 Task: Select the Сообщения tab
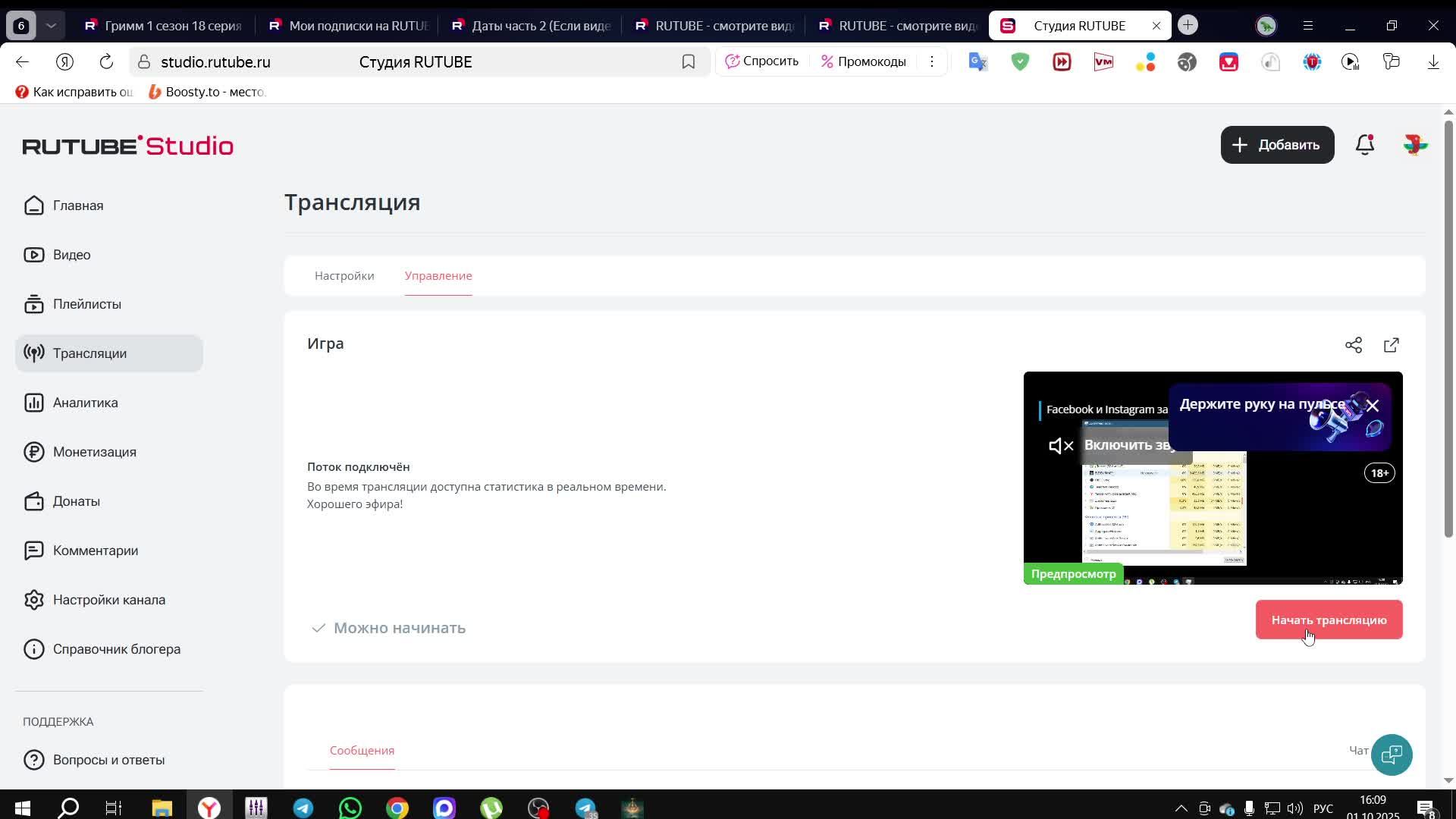pos(362,751)
